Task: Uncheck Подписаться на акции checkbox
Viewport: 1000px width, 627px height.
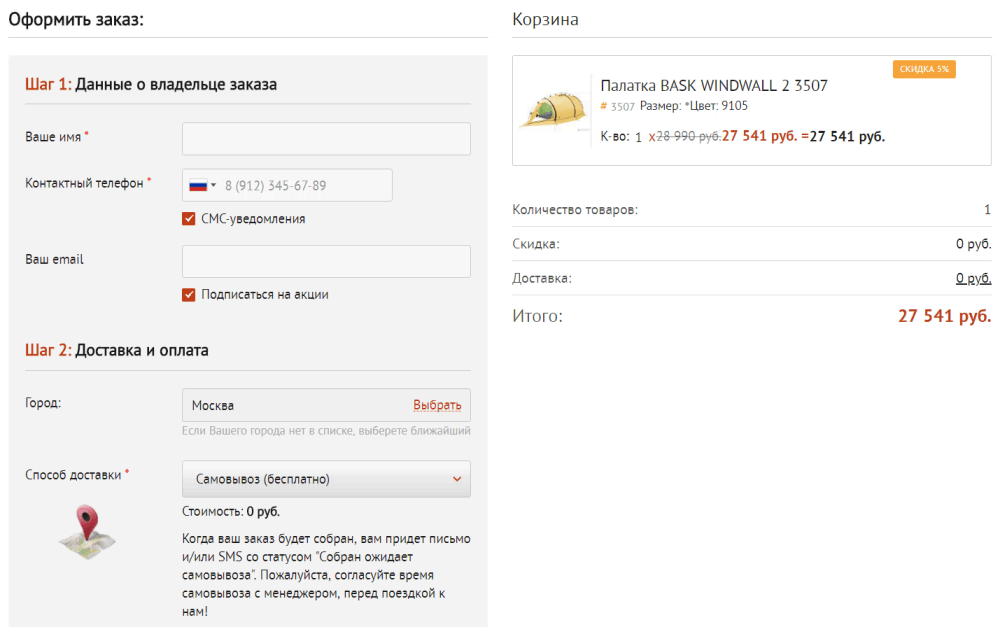Action: point(189,295)
